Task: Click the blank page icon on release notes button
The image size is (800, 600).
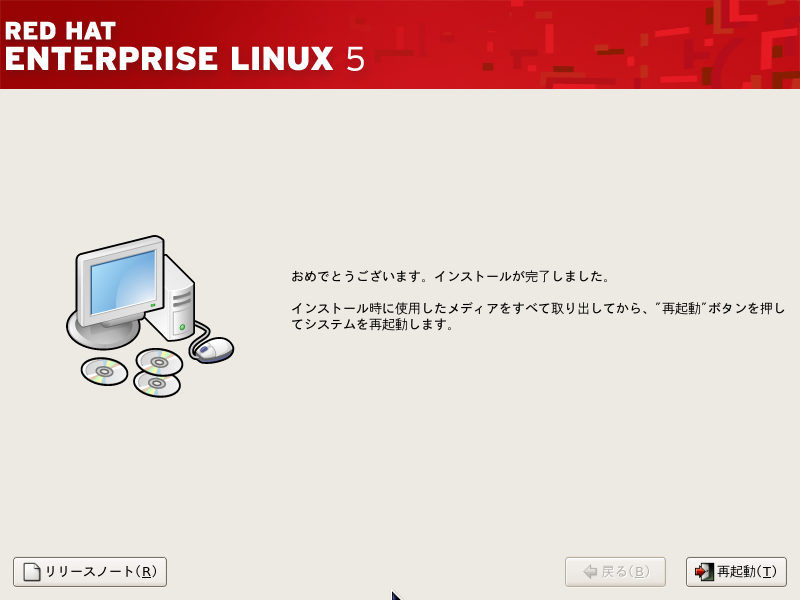Action: tap(32, 571)
